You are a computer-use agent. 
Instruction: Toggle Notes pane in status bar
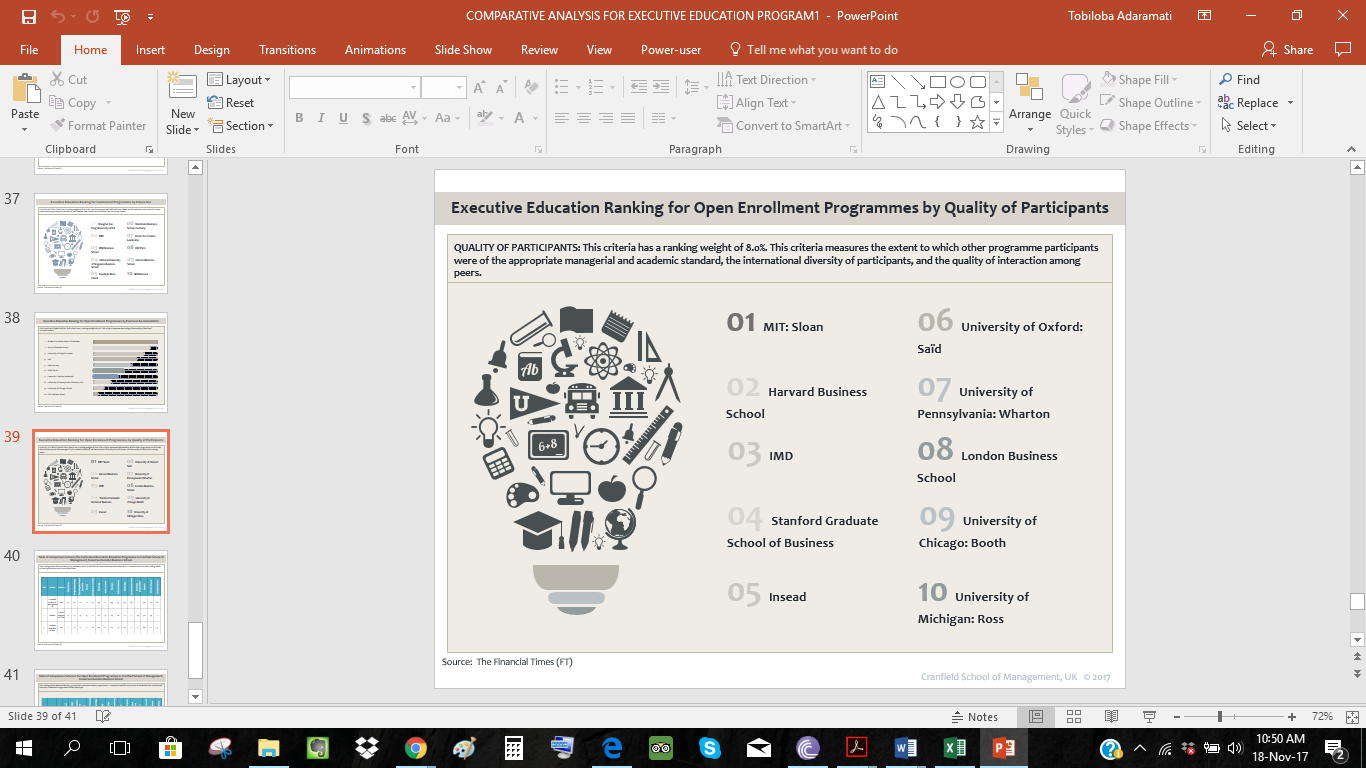coord(974,717)
